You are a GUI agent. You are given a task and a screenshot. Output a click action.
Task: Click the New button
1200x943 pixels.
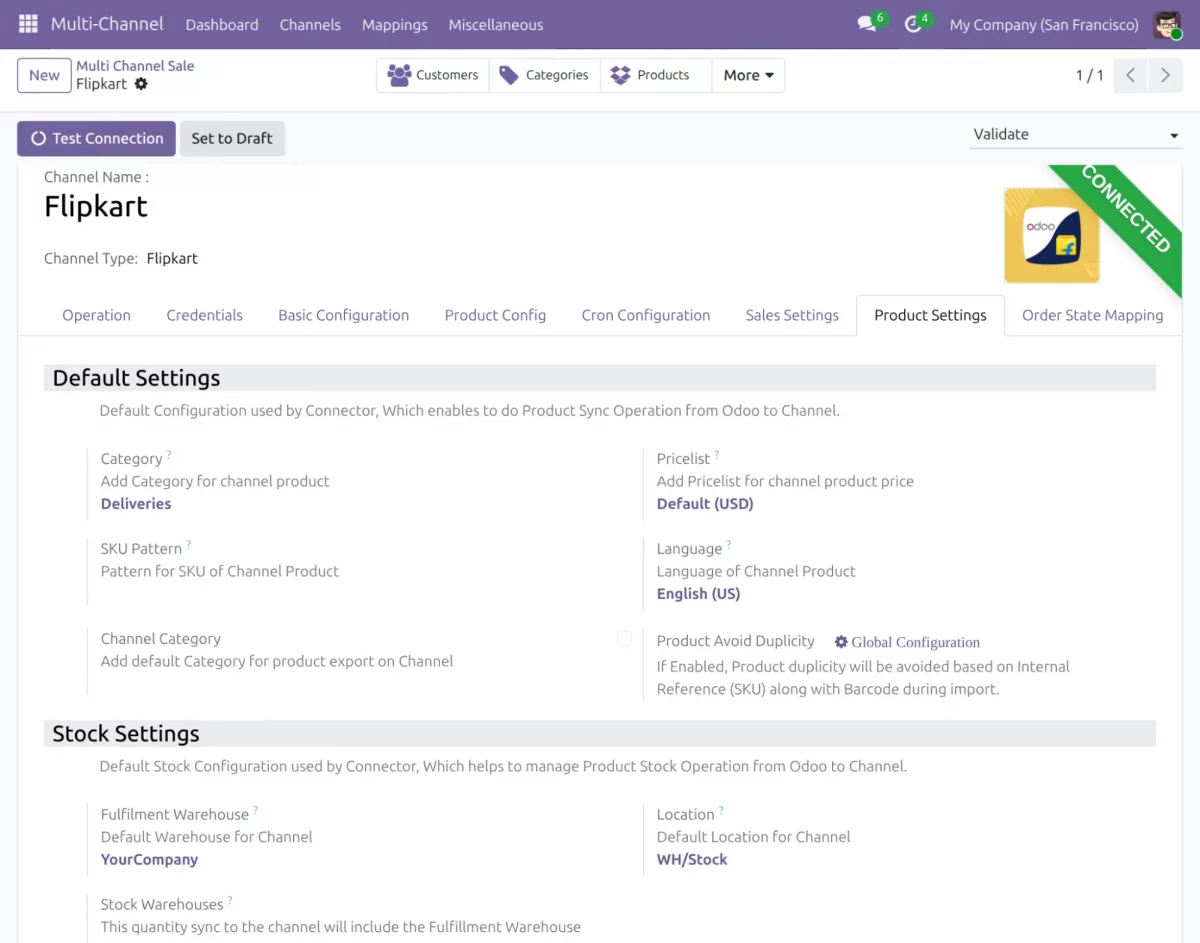[44, 75]
